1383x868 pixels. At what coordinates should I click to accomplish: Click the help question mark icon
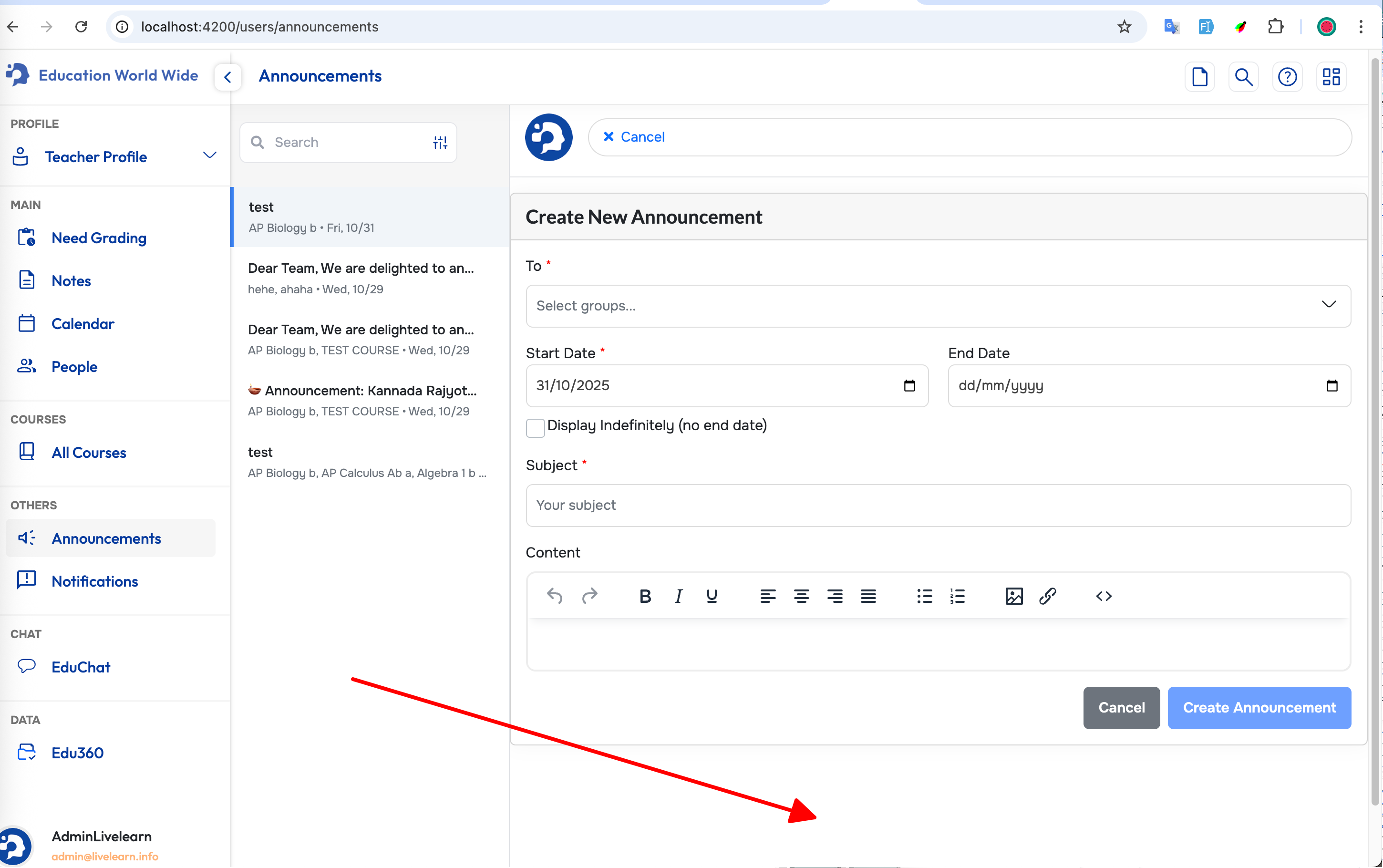(1287, 76)
